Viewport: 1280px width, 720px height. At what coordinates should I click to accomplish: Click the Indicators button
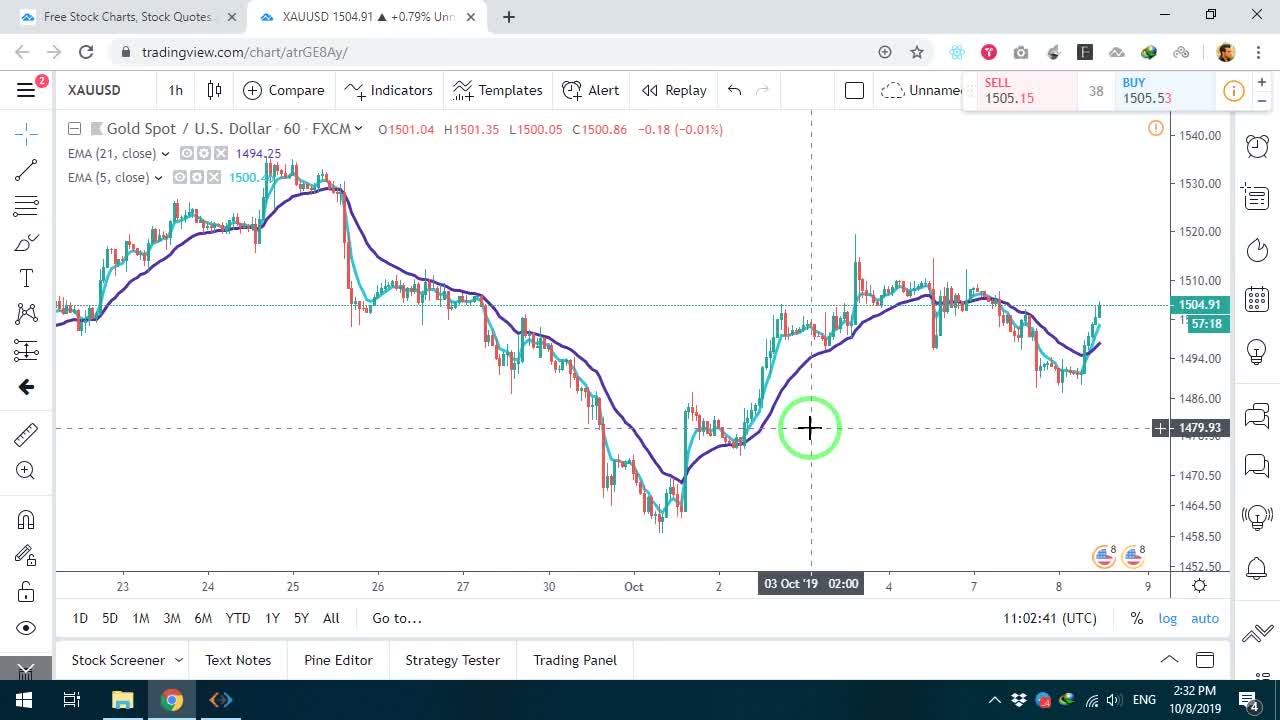(x=389, y=90)
